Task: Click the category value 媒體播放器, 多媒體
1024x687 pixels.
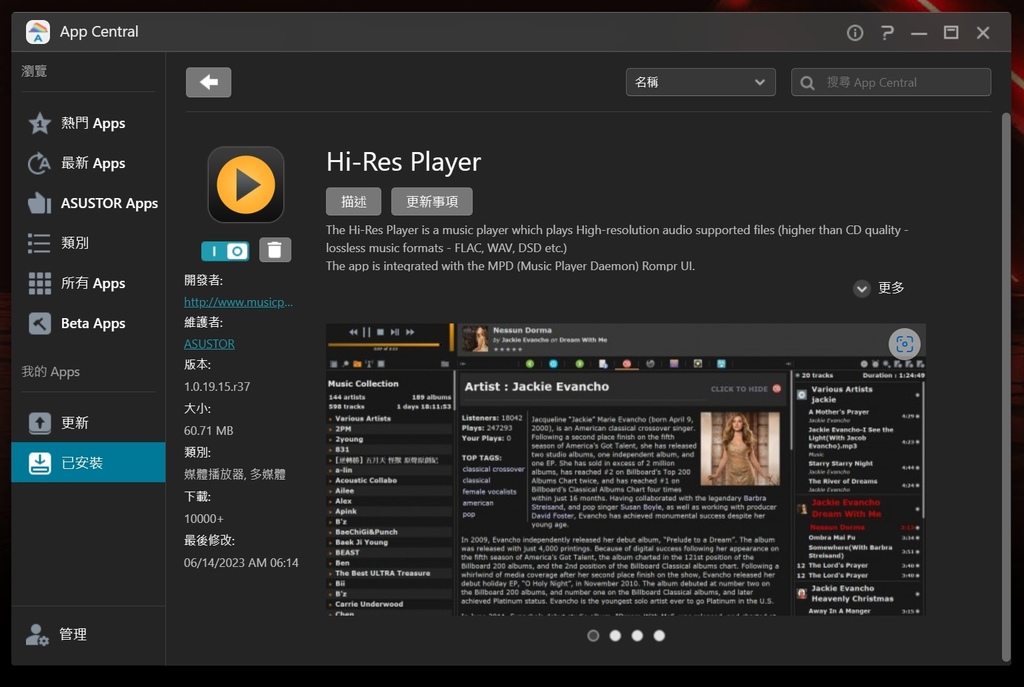Action: click(x=234, y=474)
